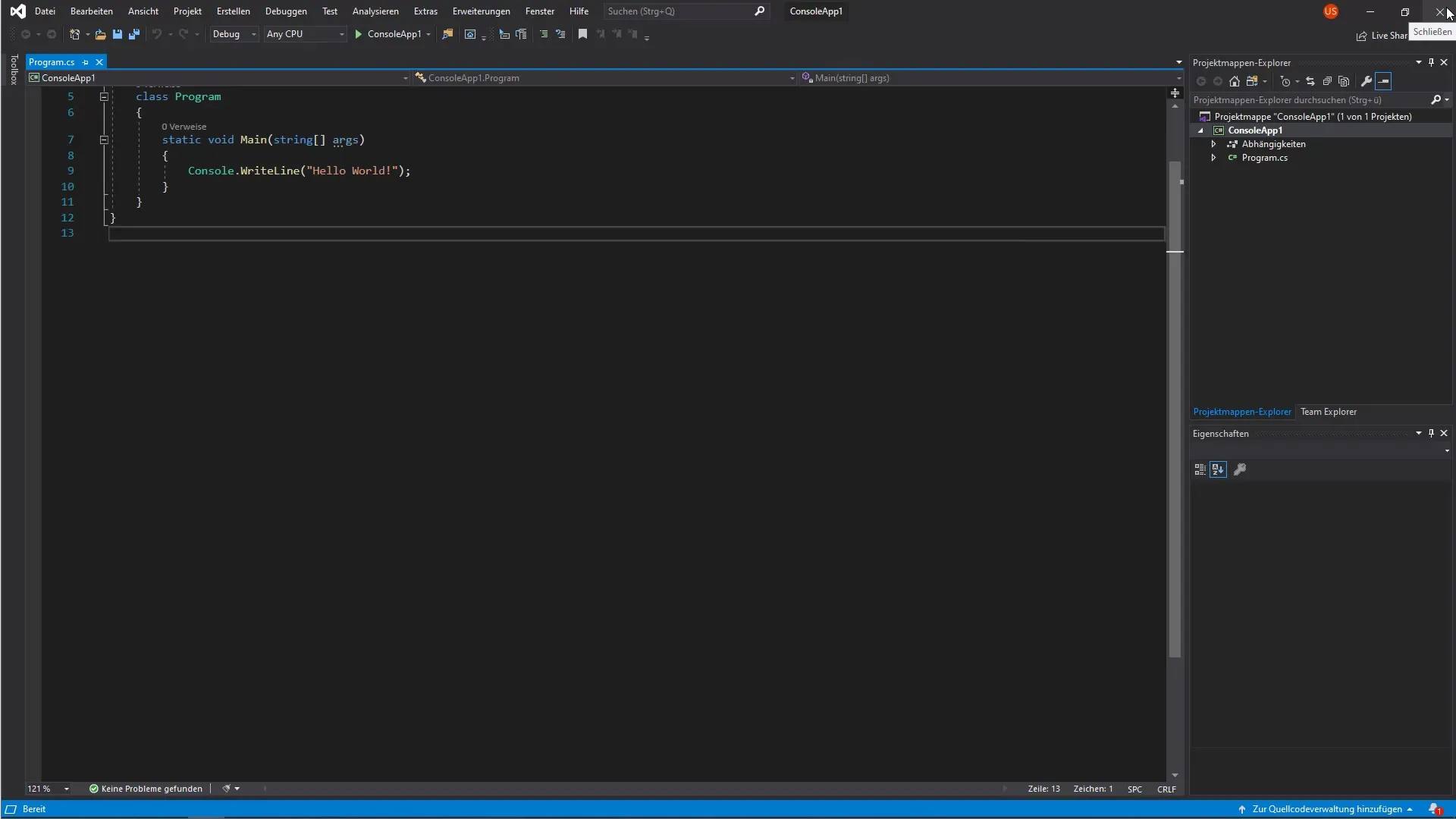Pin the Program.cs tab
This screenshot has height=819, width=1456.
point(85,62)
